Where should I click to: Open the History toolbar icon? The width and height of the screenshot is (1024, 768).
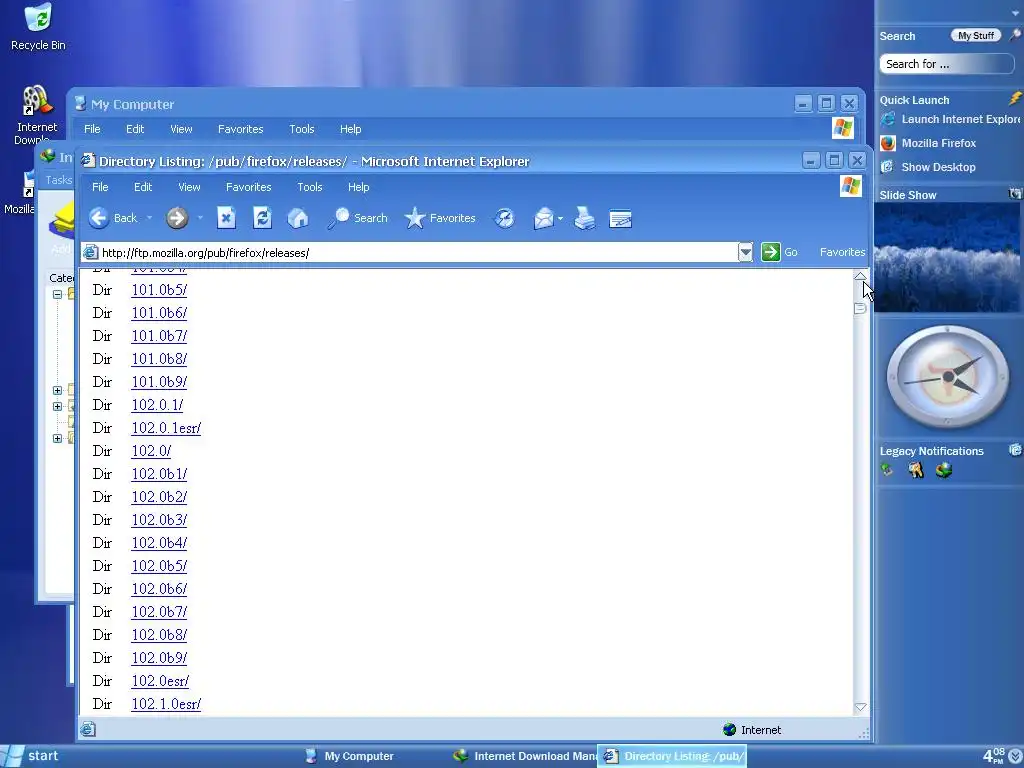click(x=504, y=218)
